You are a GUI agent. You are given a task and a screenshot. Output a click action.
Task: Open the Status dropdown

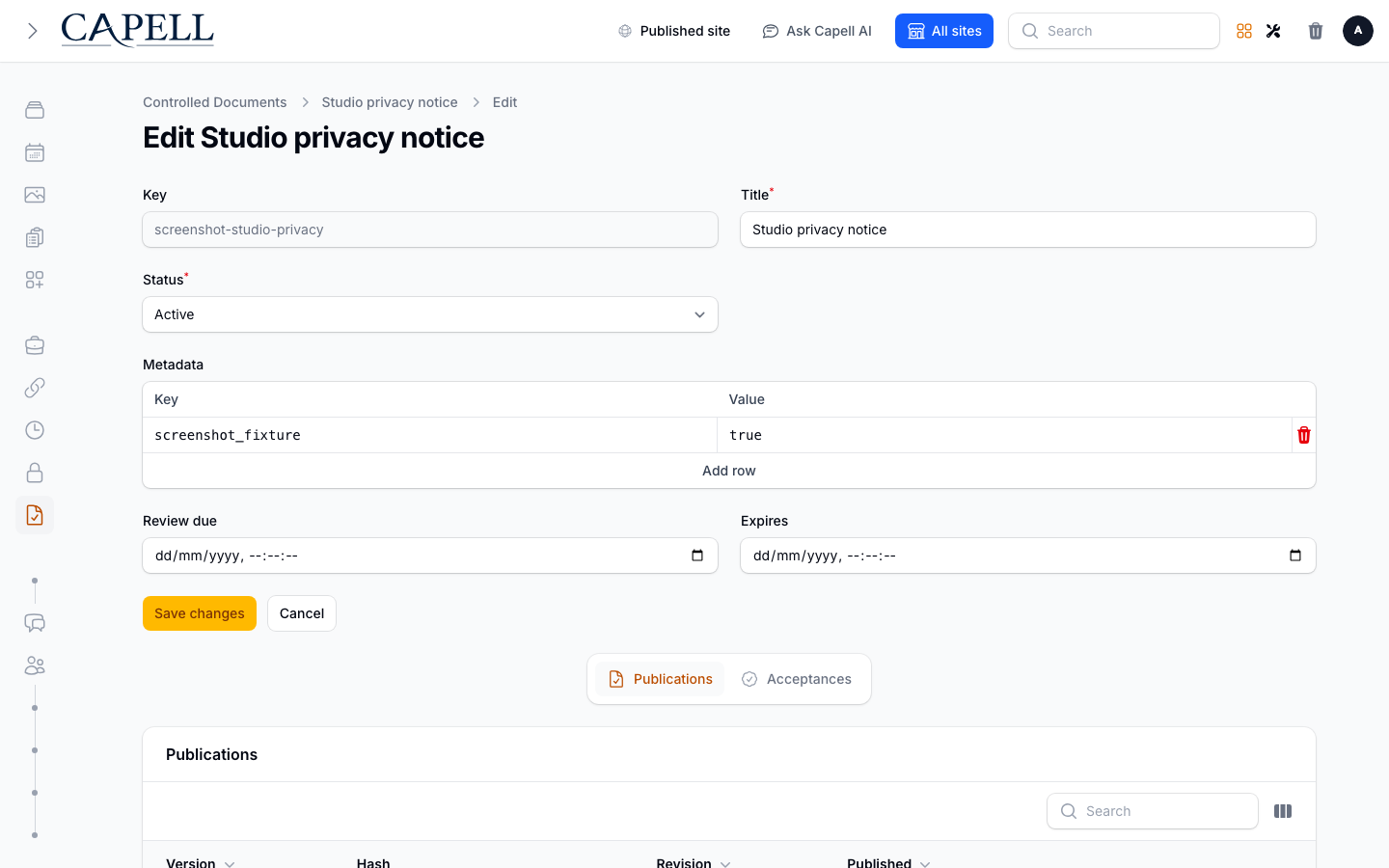pyautogui.click(x=430, y=314)
